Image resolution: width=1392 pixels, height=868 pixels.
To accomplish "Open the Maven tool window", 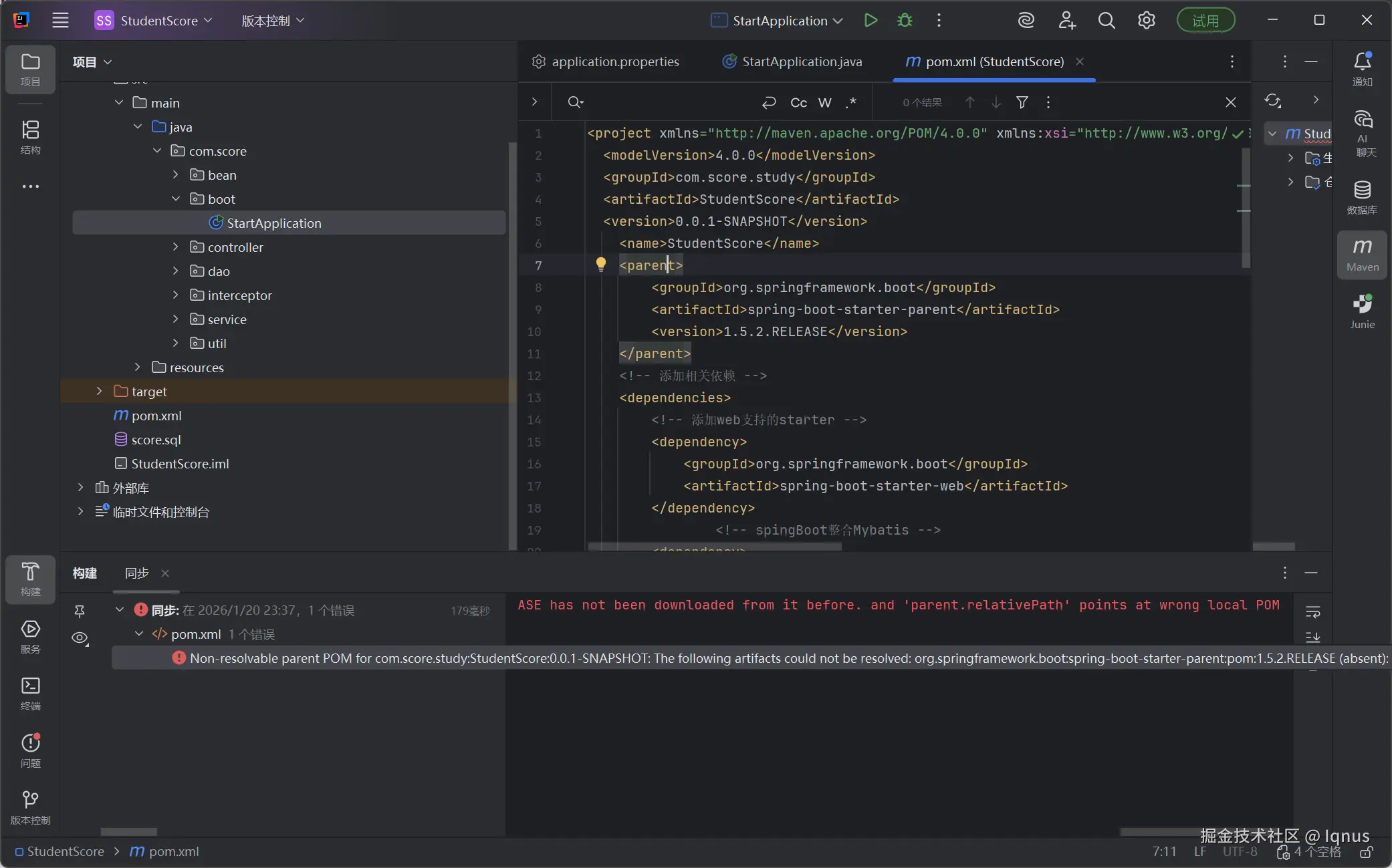I will 1362,255.
